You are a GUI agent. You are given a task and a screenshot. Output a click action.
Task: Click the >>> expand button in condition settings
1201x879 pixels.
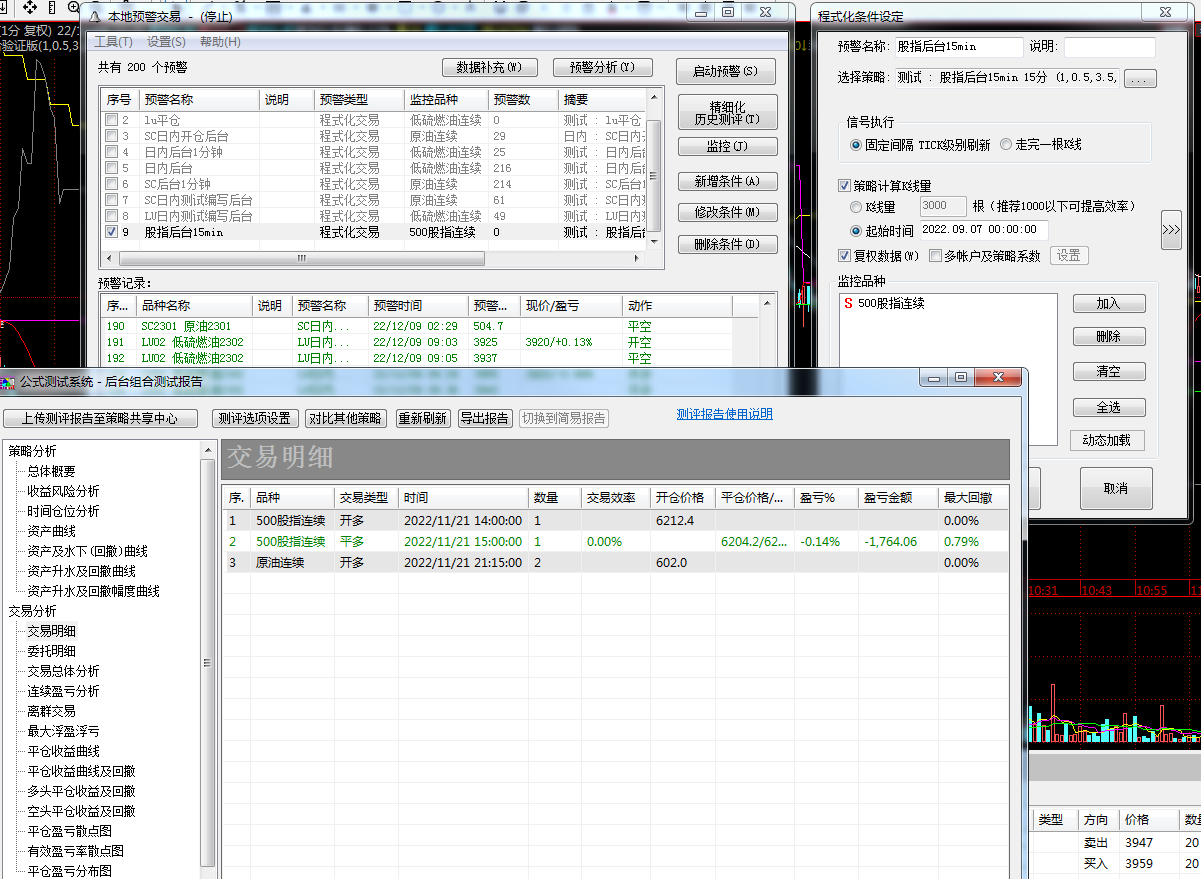(1171, 230)
